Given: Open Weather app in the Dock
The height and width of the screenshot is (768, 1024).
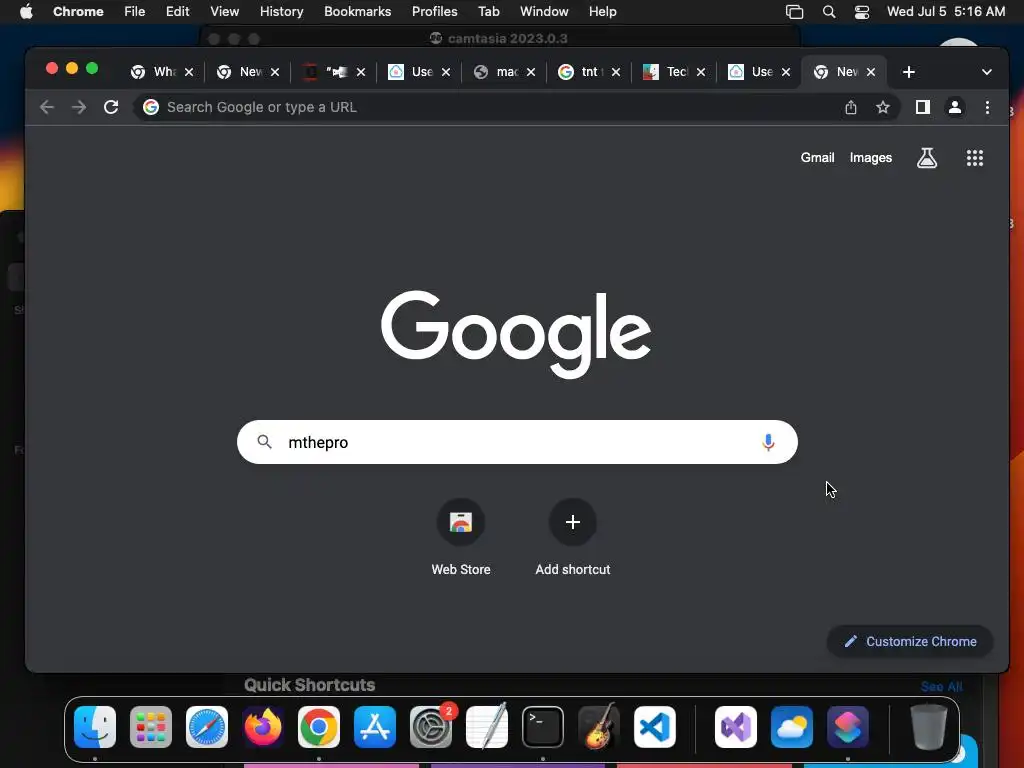Looking at the screenshot, I should click(x=792, y=727).
